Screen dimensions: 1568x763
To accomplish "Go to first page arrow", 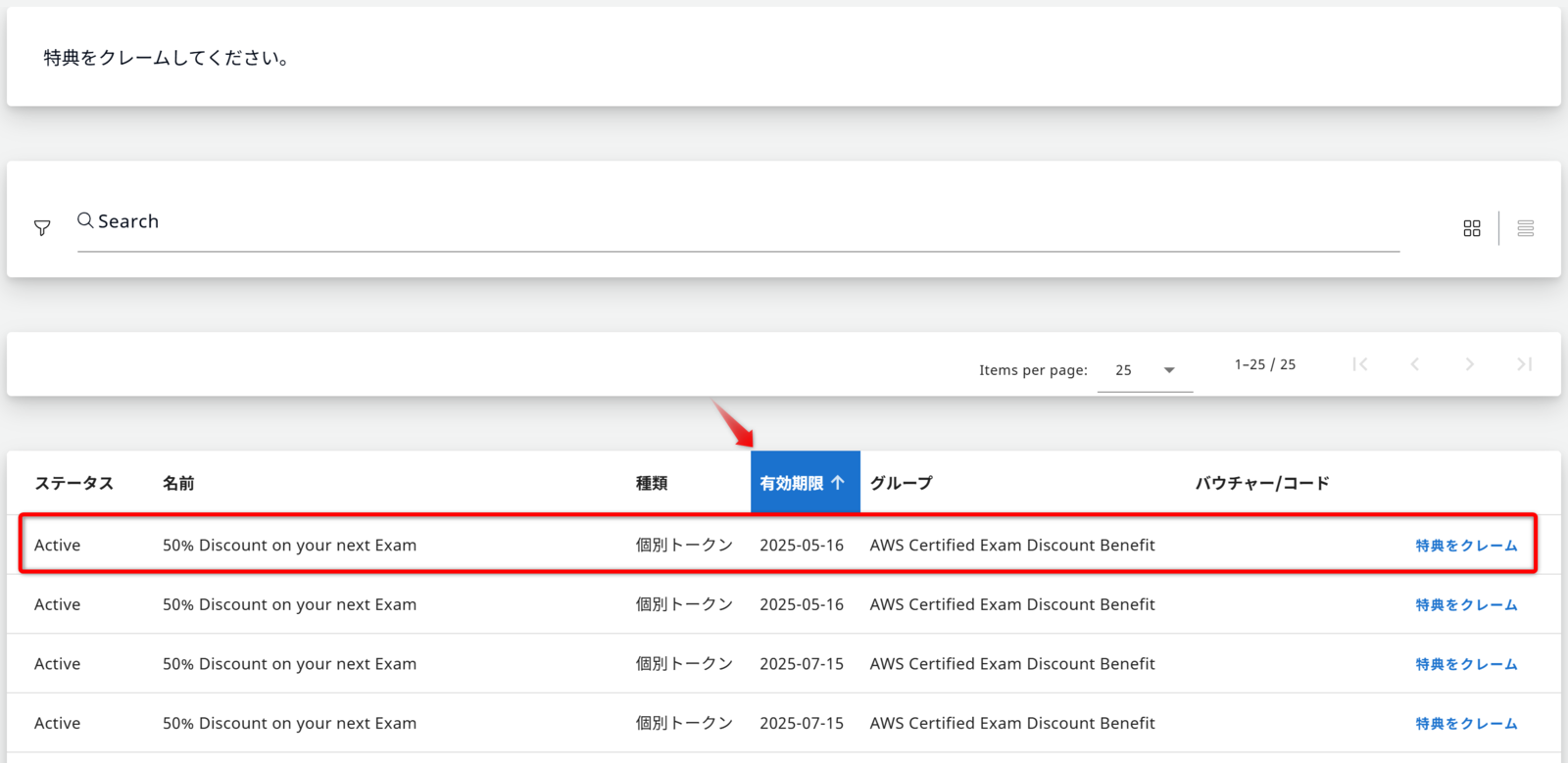I will point(1360,364).
